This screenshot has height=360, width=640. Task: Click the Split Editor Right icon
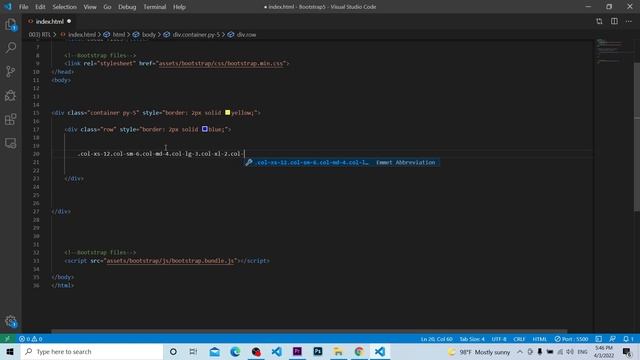point(614,21)
